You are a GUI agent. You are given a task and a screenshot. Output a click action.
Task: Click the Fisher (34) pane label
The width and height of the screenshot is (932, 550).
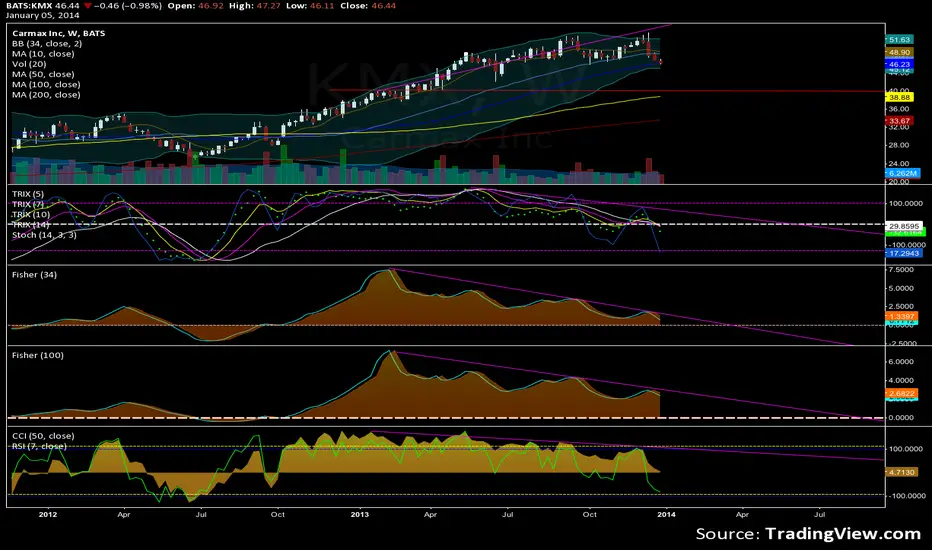(34, 275)
